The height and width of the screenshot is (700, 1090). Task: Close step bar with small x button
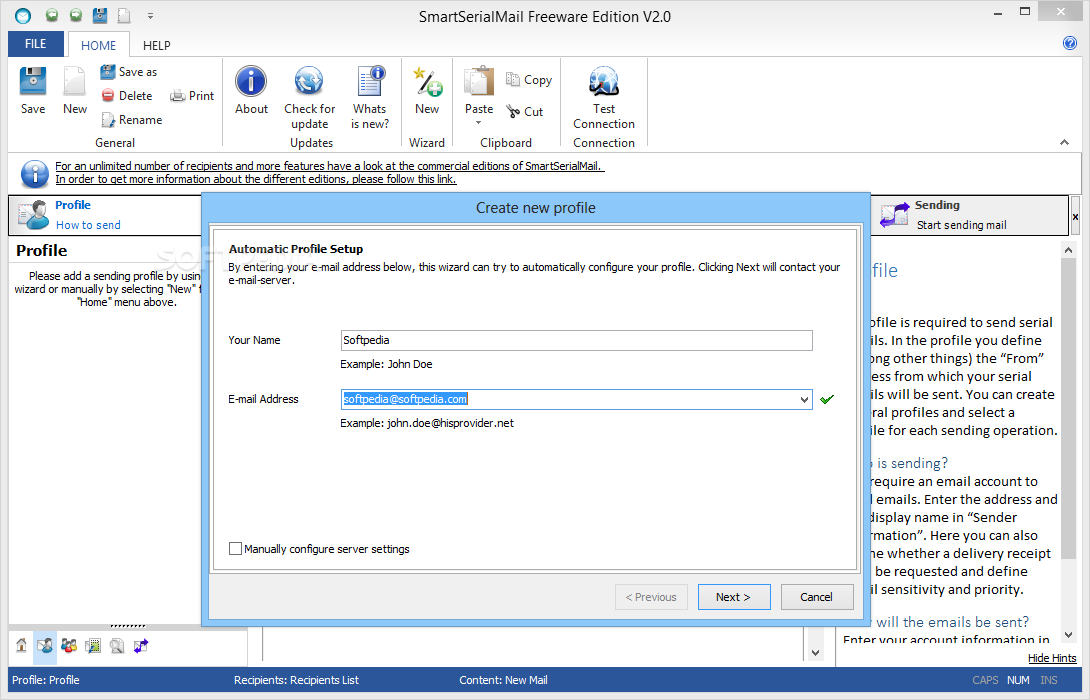tap(1075, 217)
